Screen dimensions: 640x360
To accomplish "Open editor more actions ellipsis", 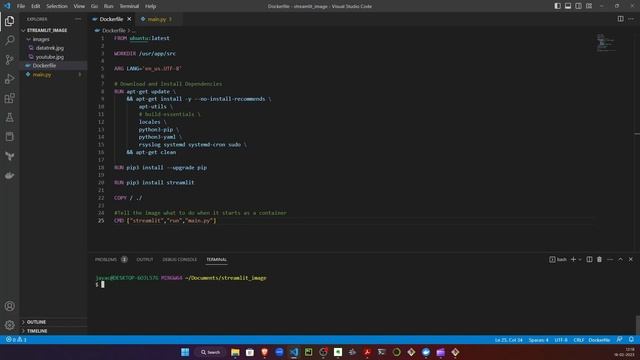I will point(631,19).
